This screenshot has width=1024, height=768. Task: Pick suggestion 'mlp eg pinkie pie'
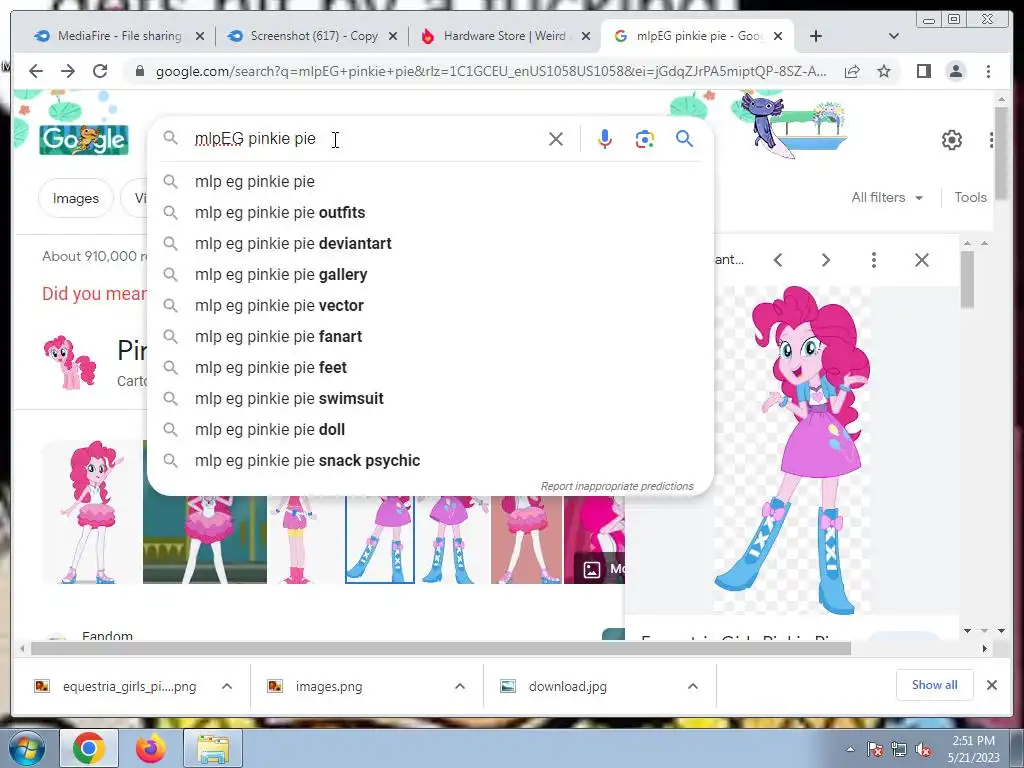[x=430, y=182]
